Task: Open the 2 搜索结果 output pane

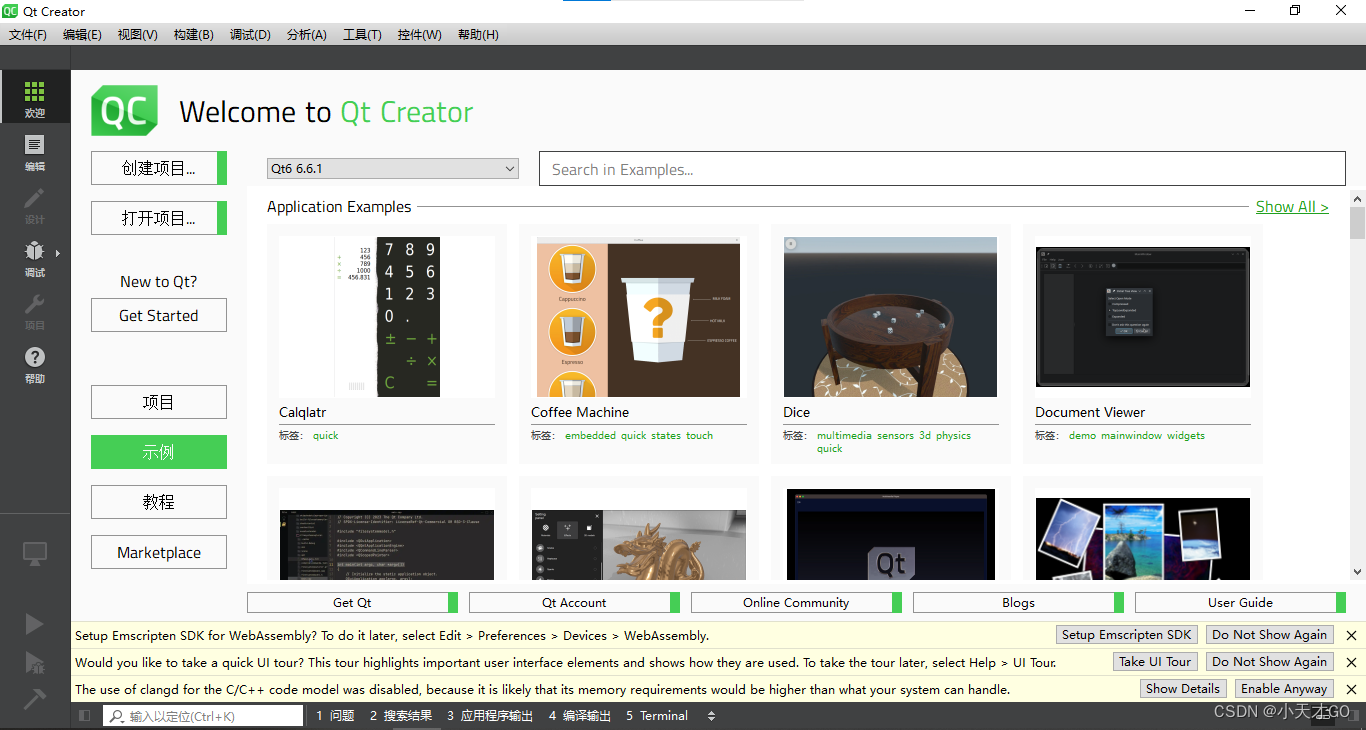Action: tap(401, 716)
